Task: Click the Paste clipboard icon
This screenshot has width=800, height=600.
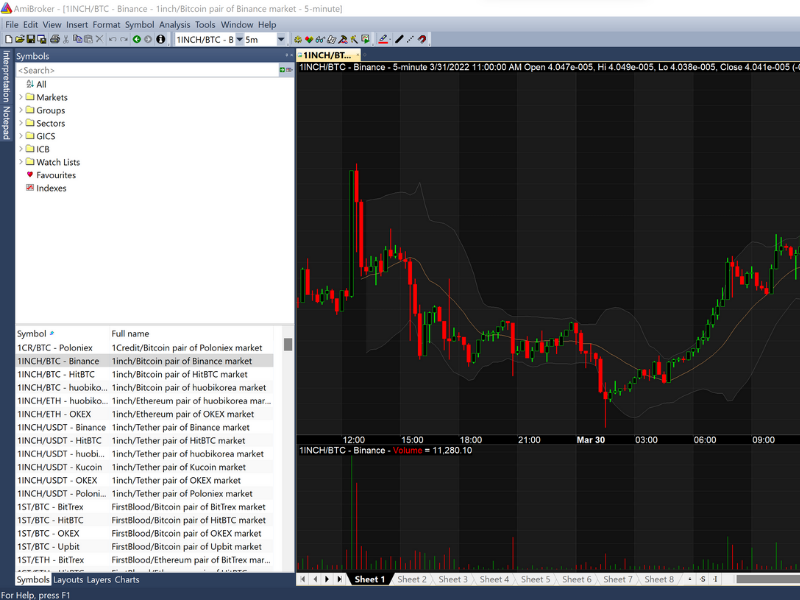Action: click(88, 39)
